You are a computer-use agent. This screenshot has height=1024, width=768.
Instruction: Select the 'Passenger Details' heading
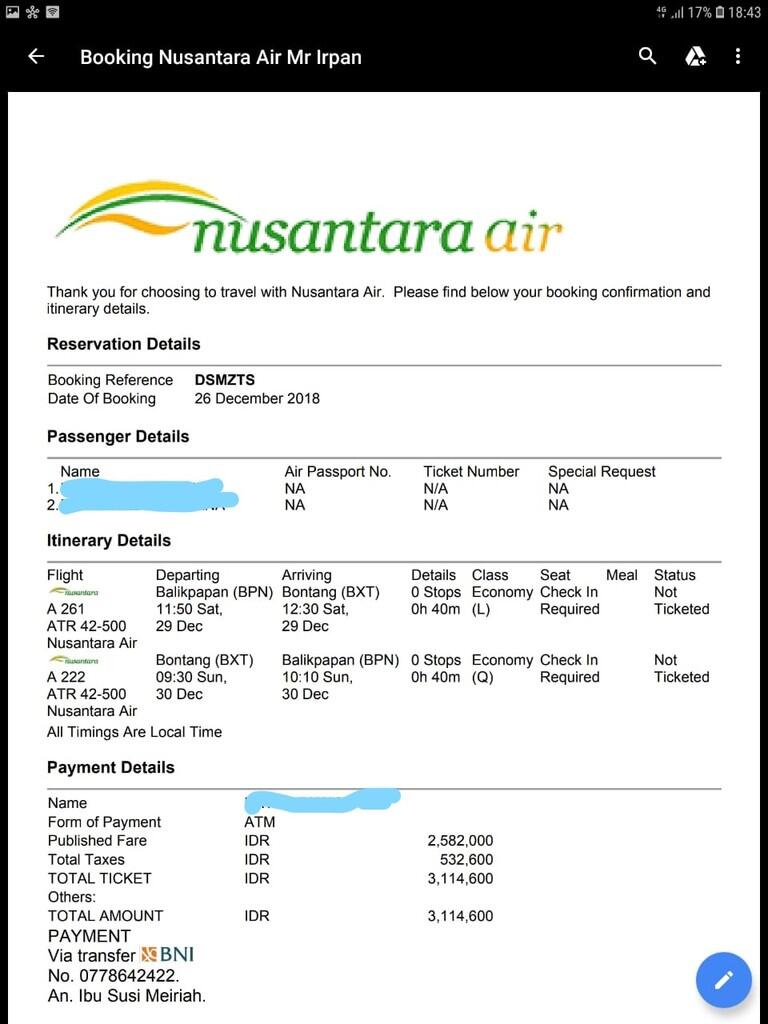[x=118, y=436]
